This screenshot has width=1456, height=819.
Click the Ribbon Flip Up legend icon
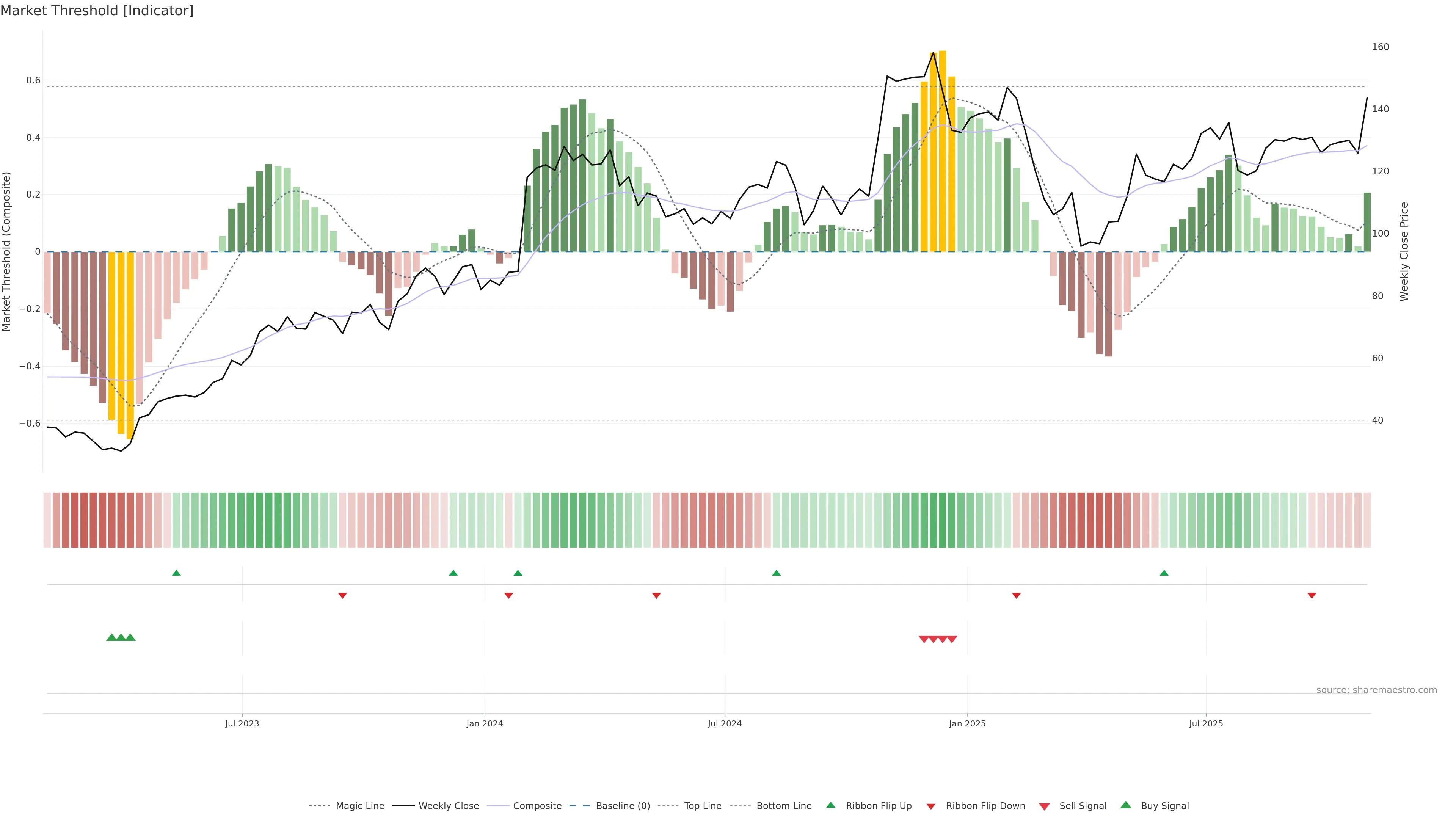click(x=830, y=805)
